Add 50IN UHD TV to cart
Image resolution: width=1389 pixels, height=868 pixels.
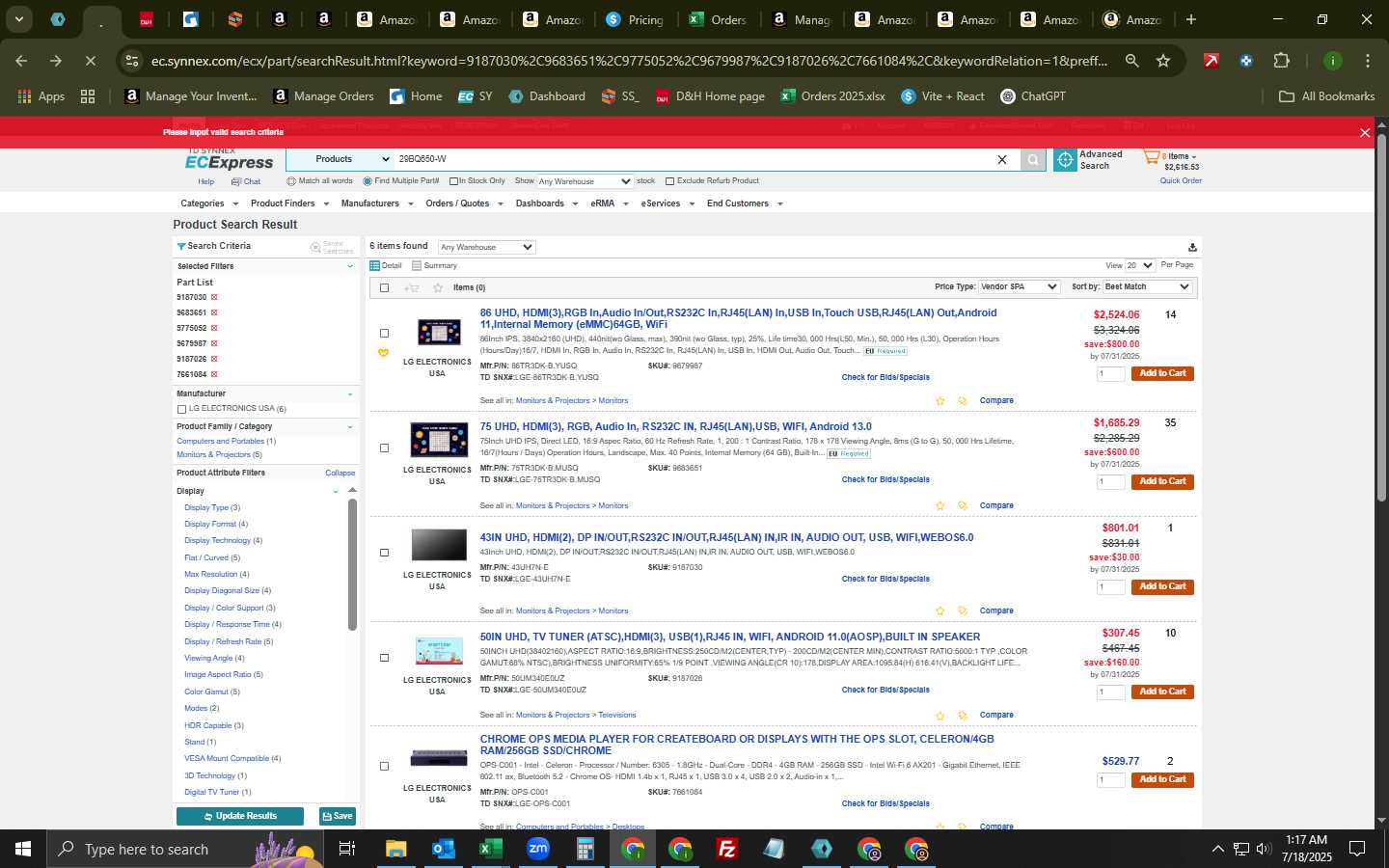coord(1162,692)
